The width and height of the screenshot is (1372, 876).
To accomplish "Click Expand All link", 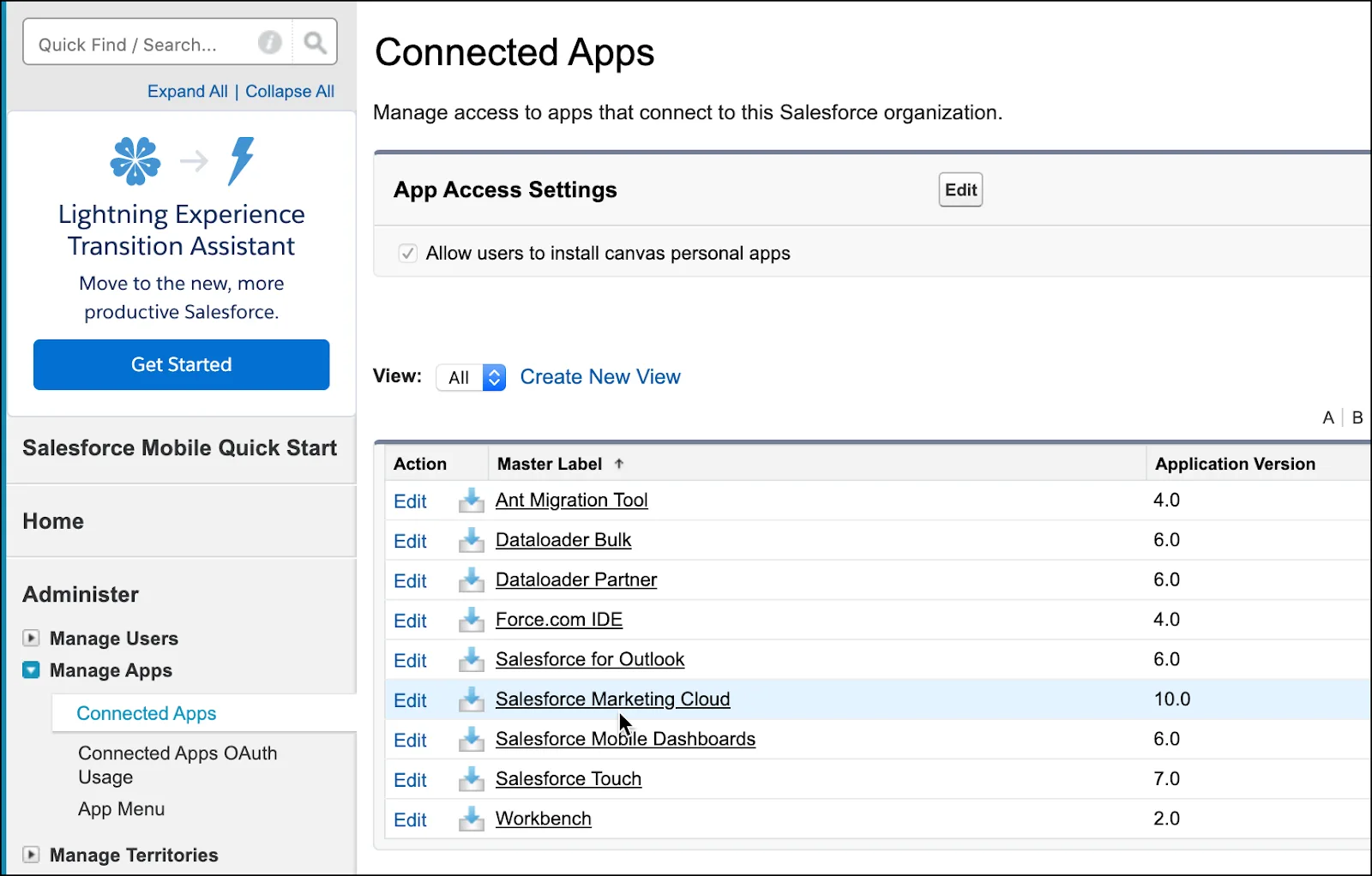I will pyautogui.click(x=188, y=91).
